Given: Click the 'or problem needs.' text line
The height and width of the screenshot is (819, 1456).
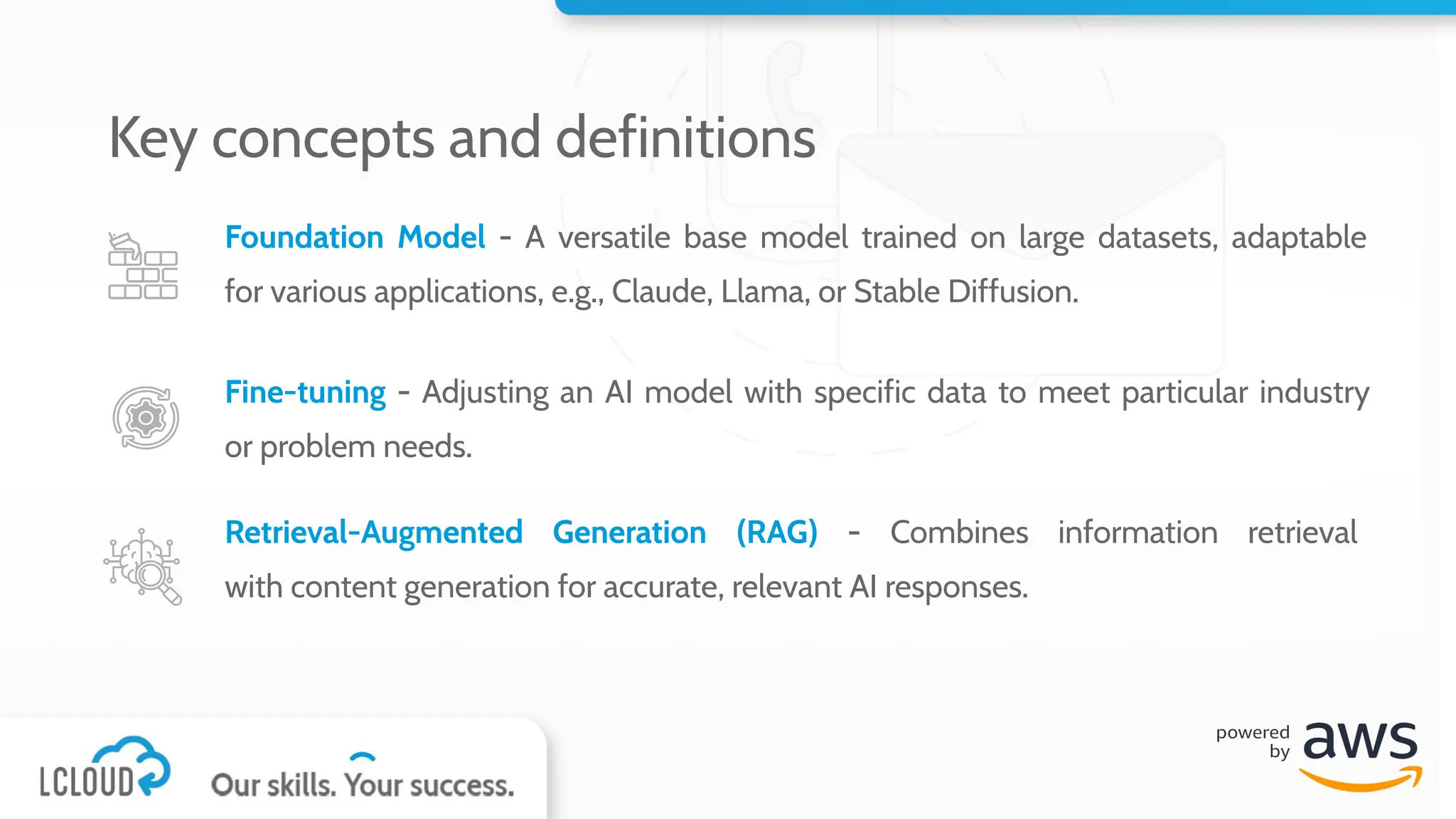Looking at the screenshot, I should (x=348, y=447).
